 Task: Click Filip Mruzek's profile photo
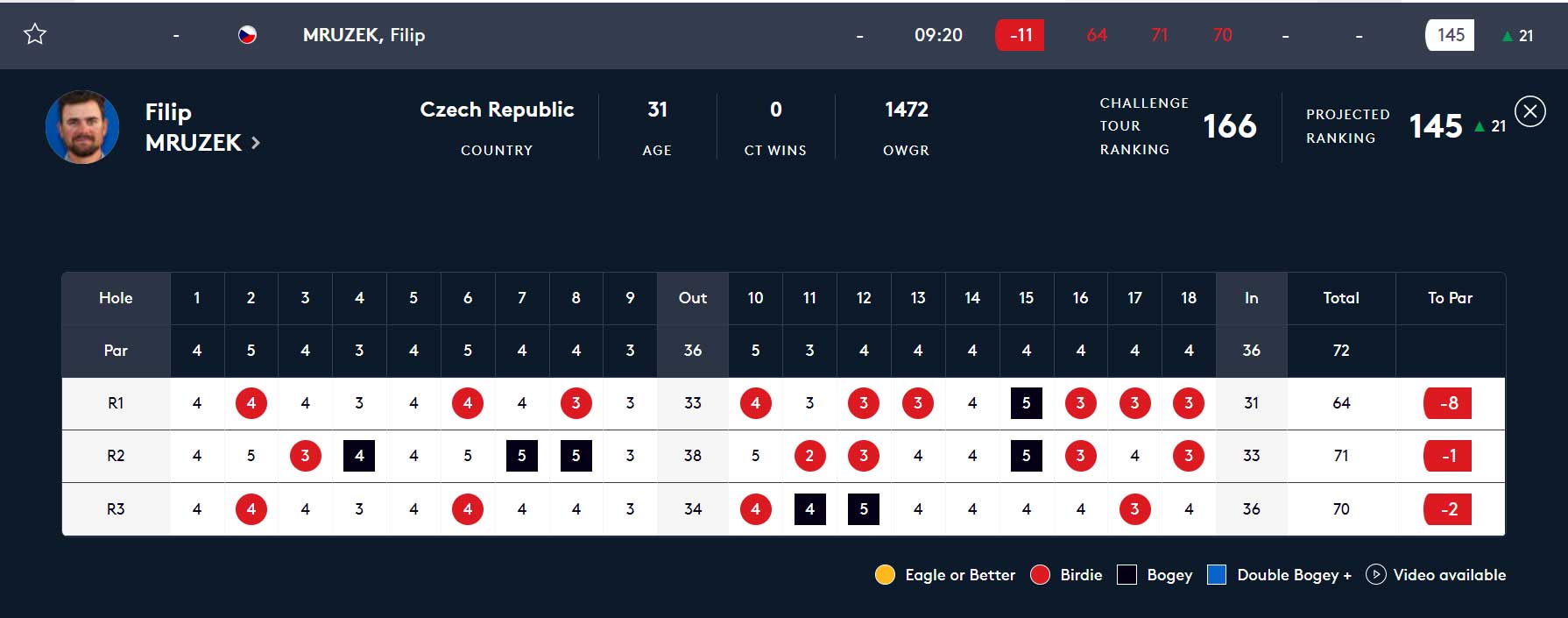click(x=82, y=127)
